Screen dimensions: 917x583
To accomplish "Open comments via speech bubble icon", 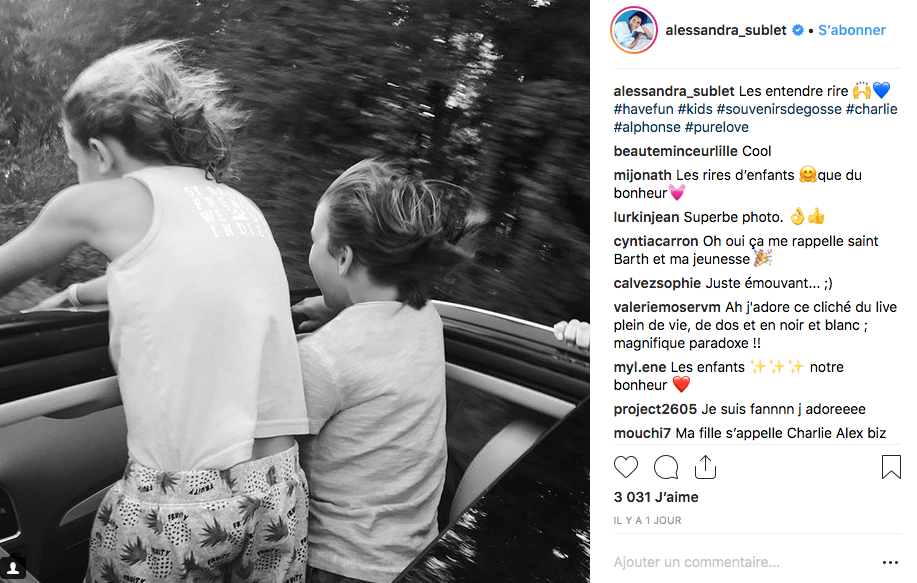I will tap(666, 467).
